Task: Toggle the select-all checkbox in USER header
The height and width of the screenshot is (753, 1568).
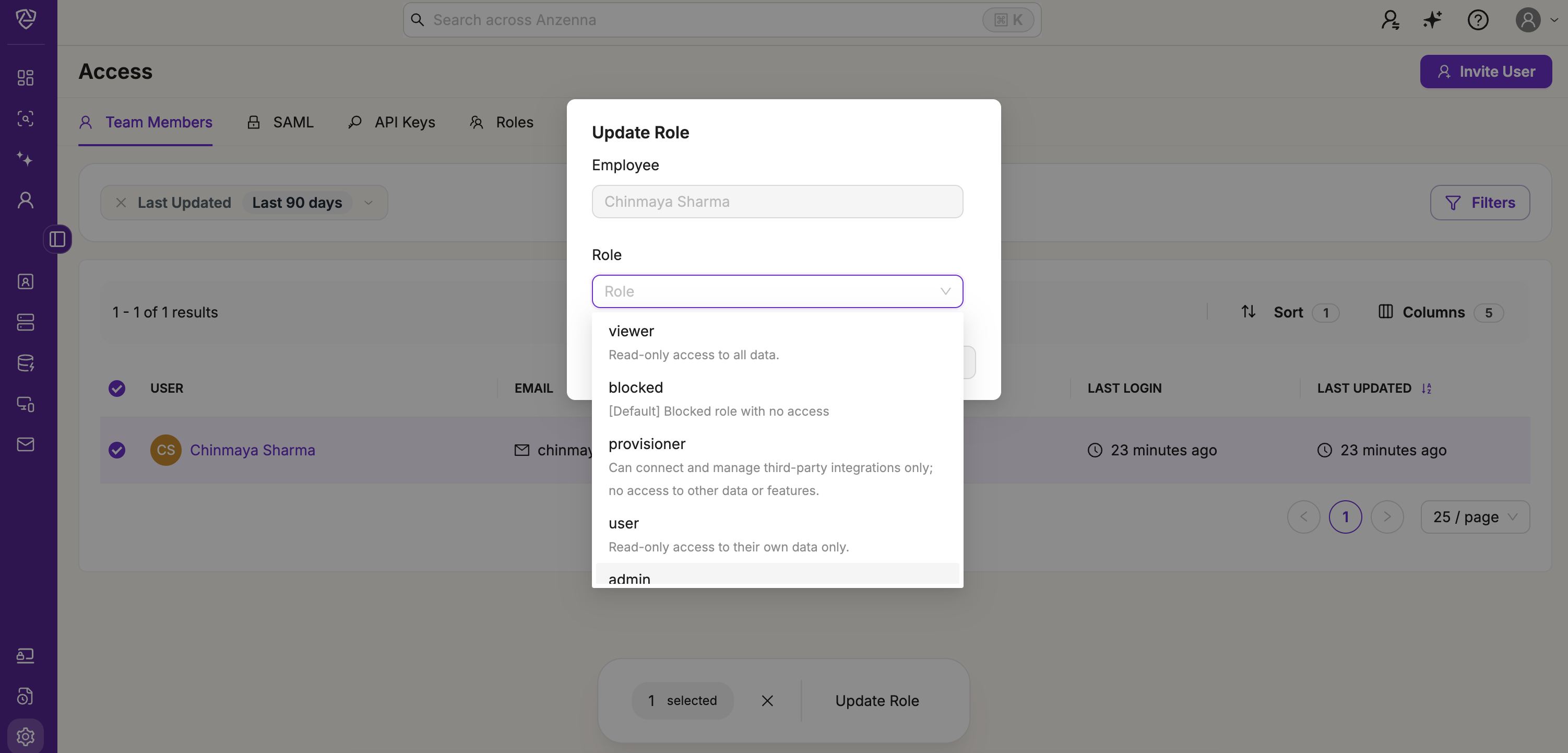Action: 117,389
